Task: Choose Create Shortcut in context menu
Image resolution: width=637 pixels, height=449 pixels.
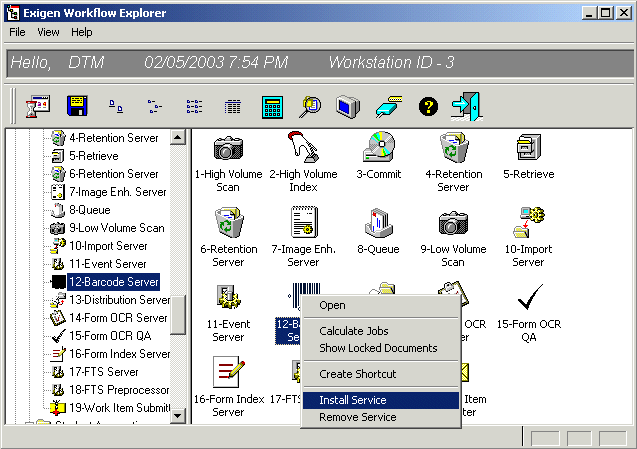Action: point(381,374)
